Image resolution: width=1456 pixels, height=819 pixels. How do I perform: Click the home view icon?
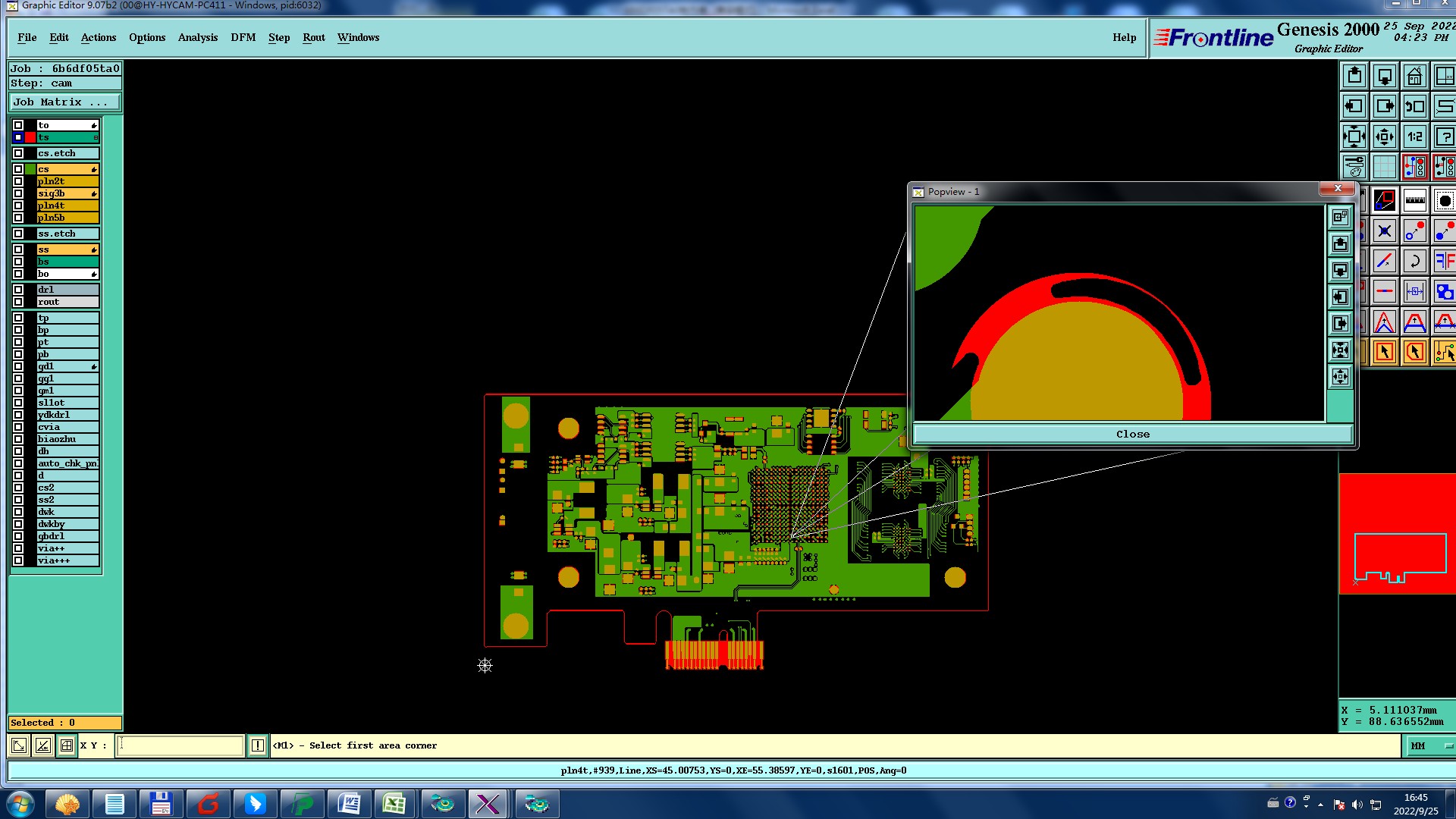coord(1414,76)
